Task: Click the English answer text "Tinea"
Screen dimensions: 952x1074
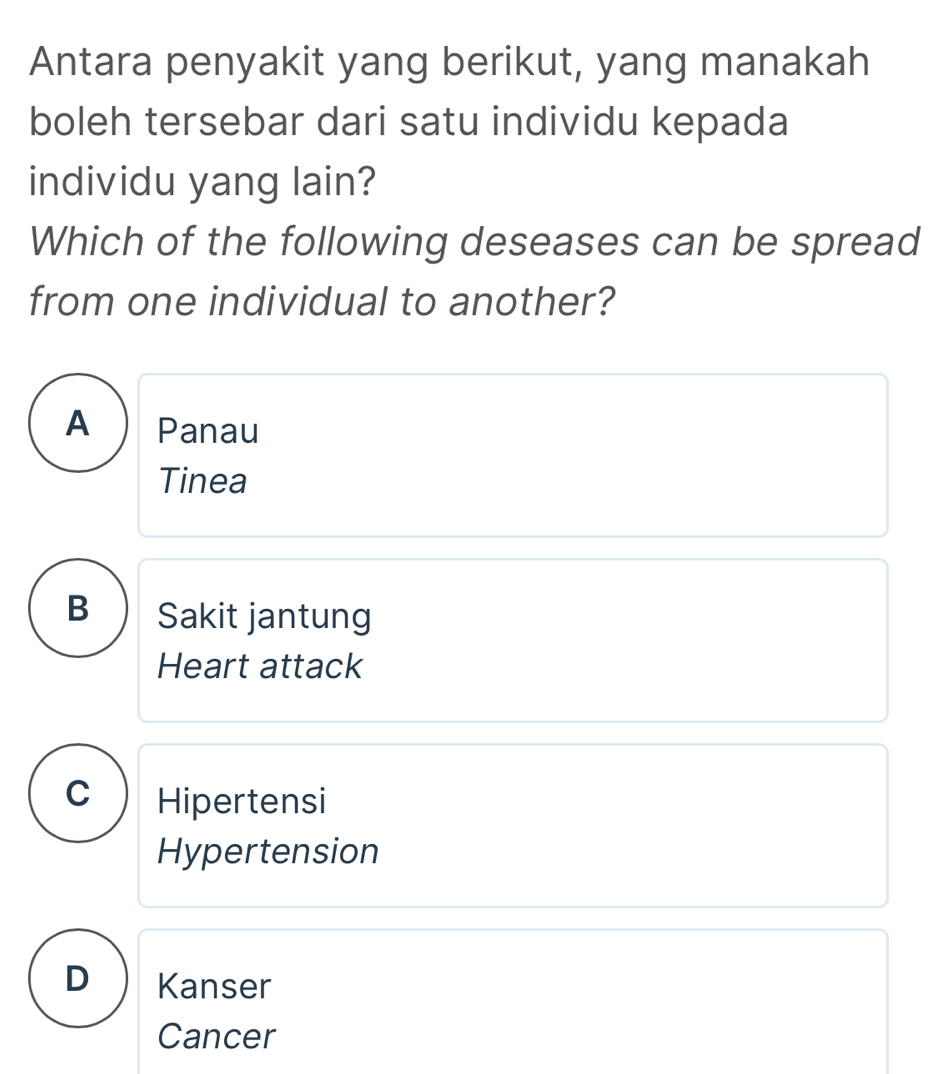Action: tap(203, 482)
